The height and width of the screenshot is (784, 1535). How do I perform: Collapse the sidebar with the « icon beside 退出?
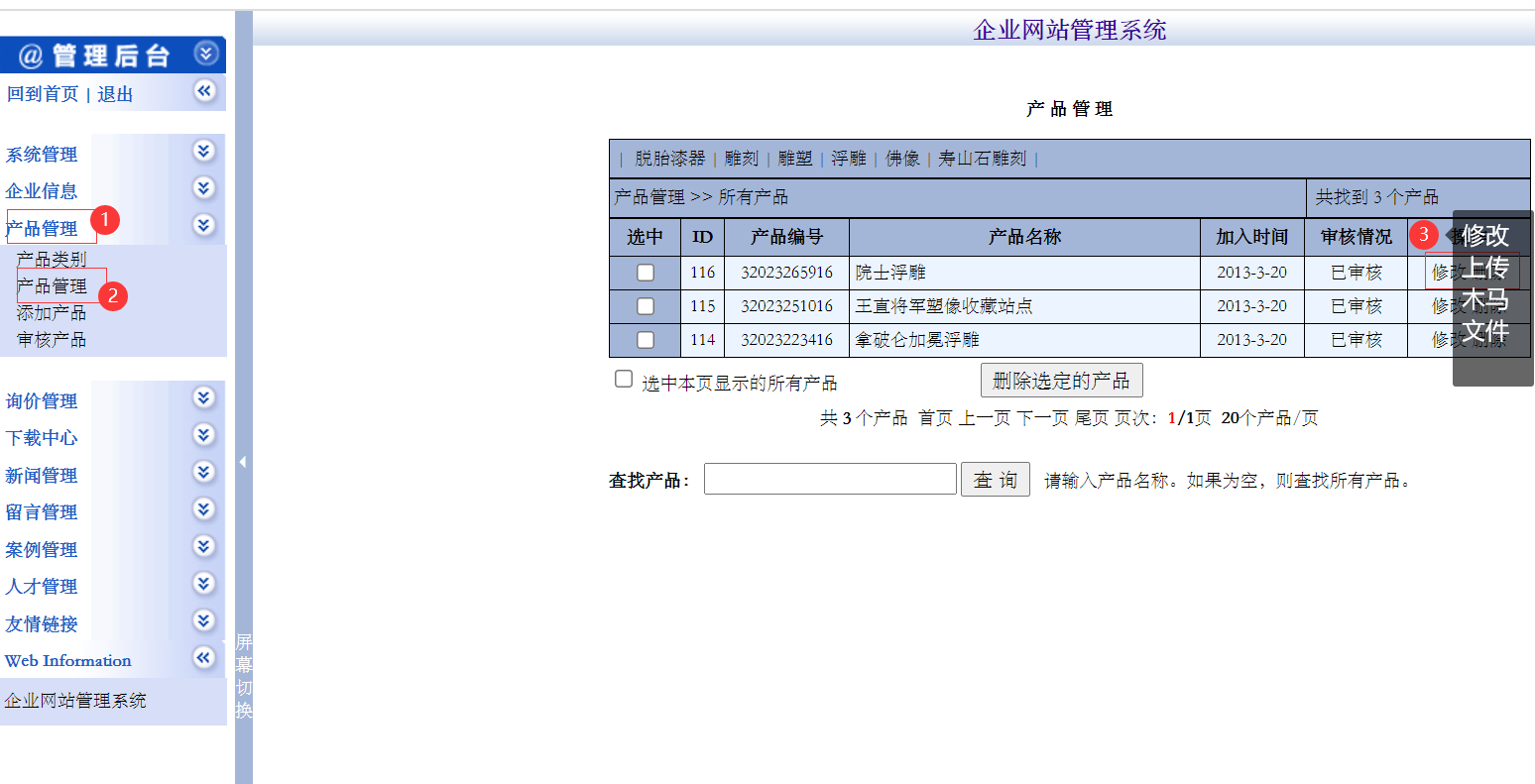click(204, 91)
